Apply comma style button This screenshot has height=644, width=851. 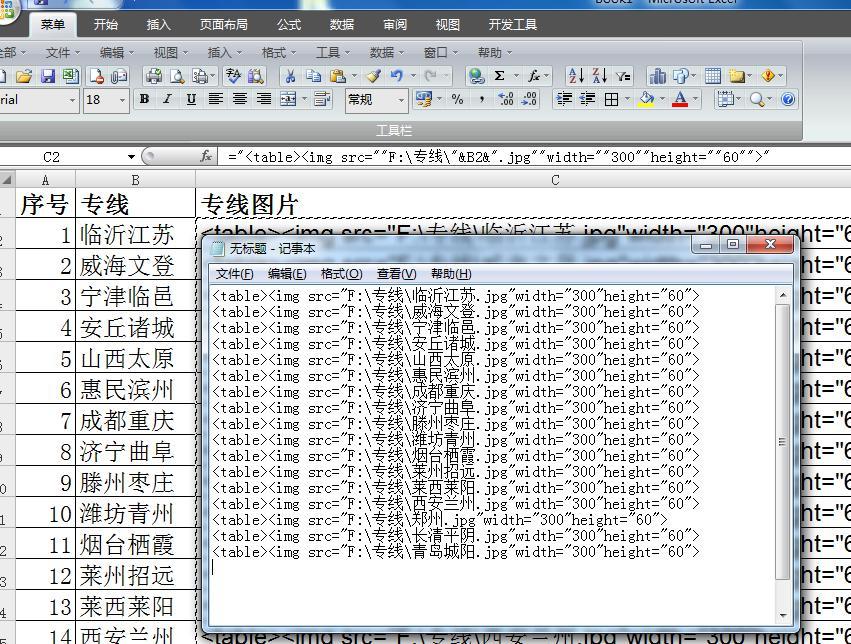[x=481, y=99]
